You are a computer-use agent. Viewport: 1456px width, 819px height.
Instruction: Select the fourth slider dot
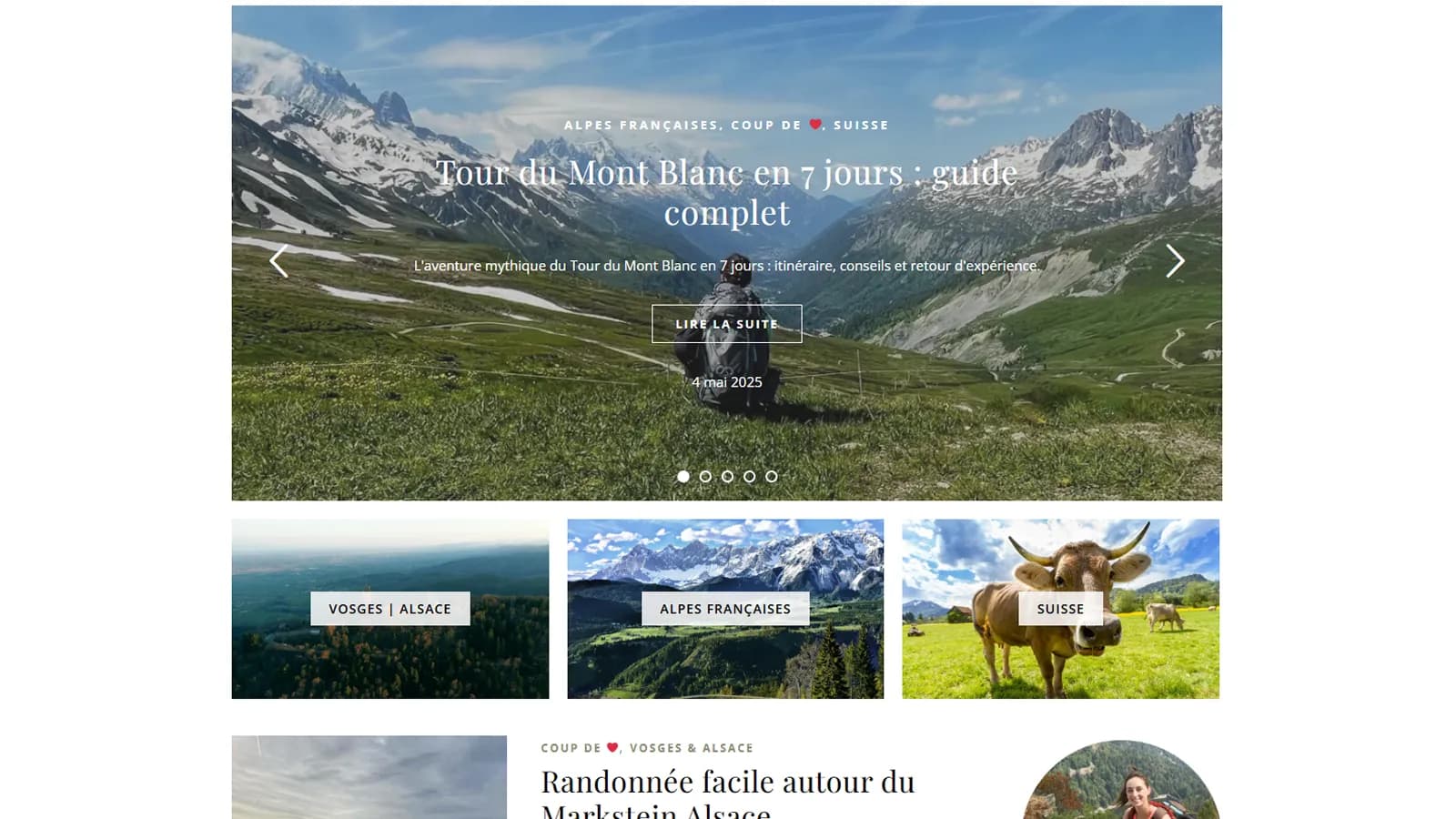[749, 476]
